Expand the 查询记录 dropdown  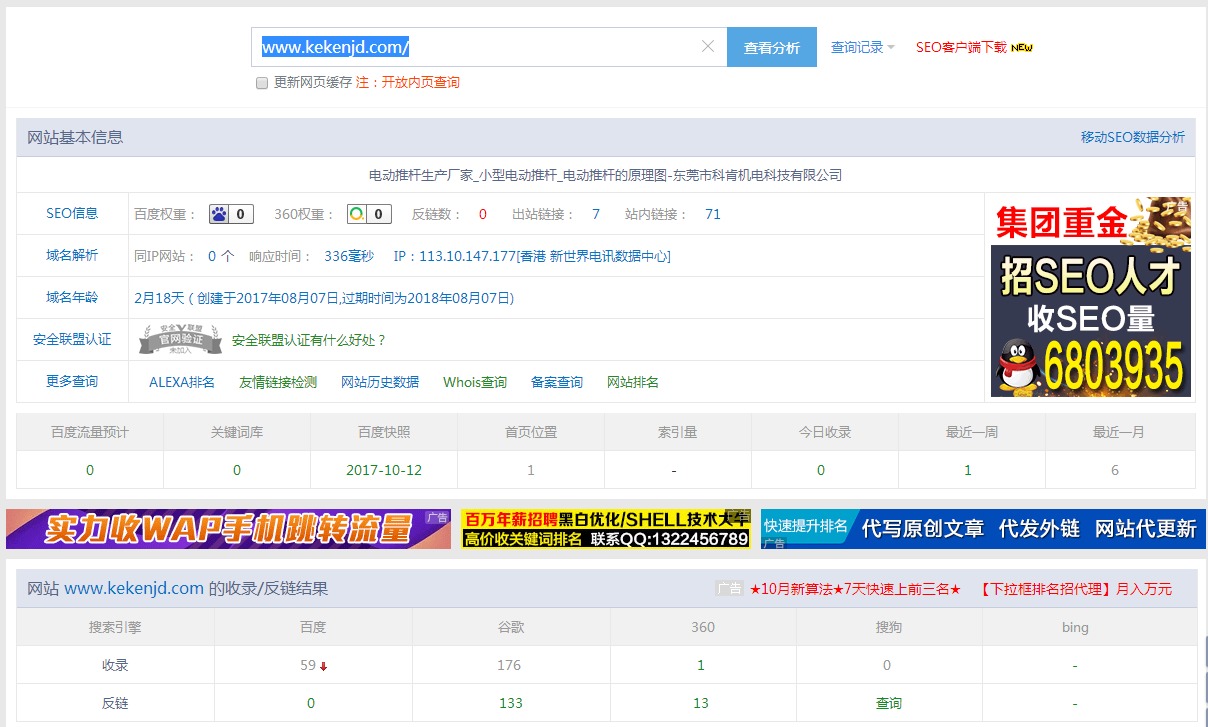coord(862,47)
